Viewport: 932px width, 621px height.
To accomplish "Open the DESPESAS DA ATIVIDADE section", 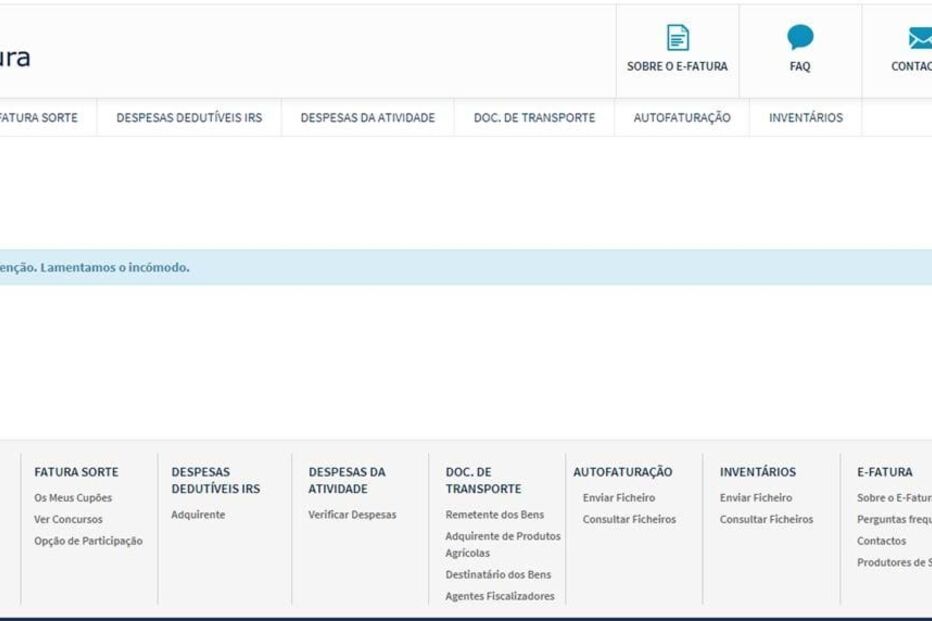I will (366, 117).
